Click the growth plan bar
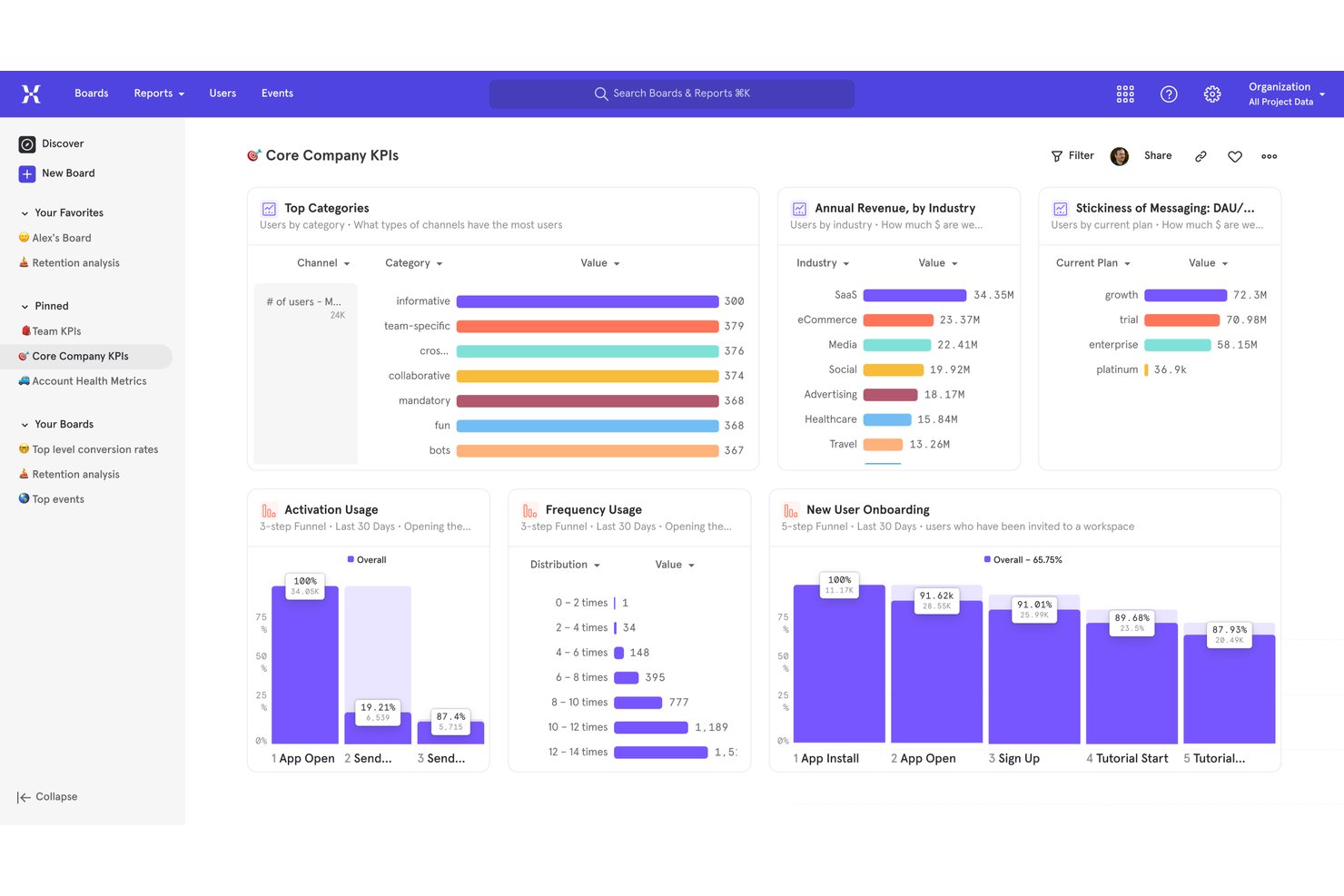 click(x=1186, y=295)
